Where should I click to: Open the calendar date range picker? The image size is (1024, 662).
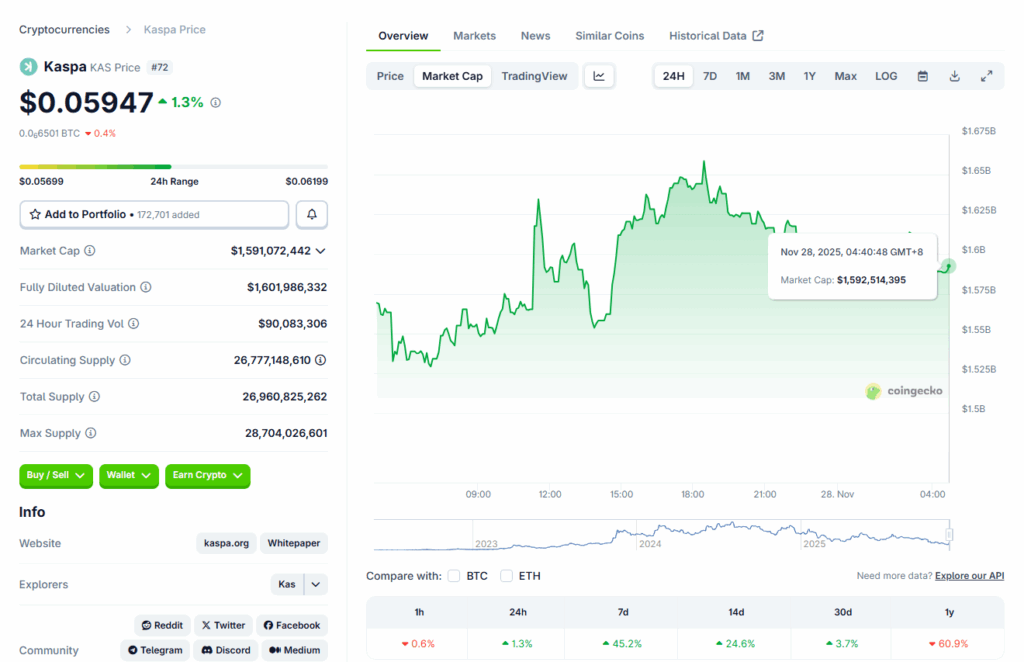[x=922, y=76]
